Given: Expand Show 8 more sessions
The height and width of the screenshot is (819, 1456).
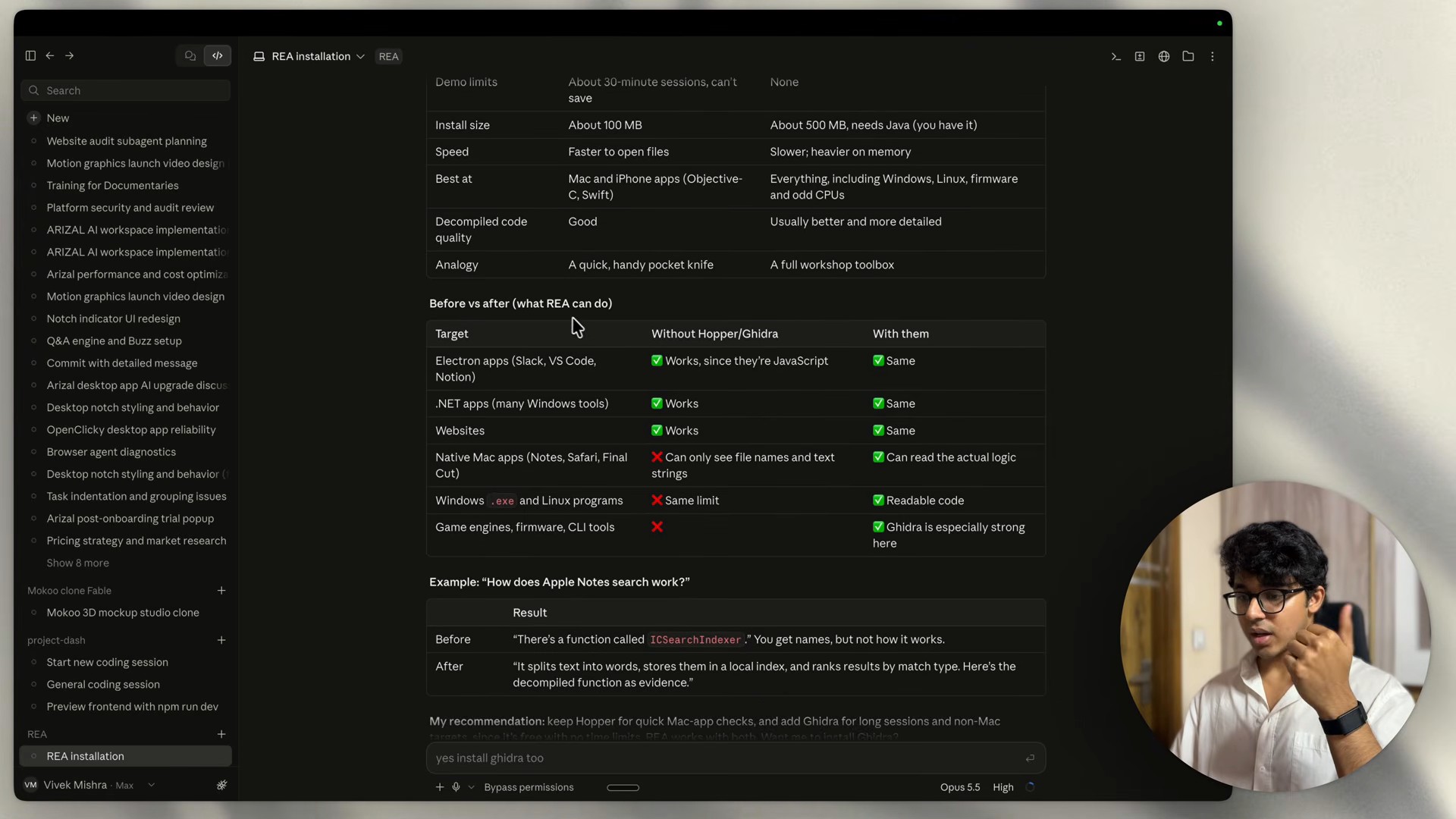Looking at the screenshot, I should 77,563.
